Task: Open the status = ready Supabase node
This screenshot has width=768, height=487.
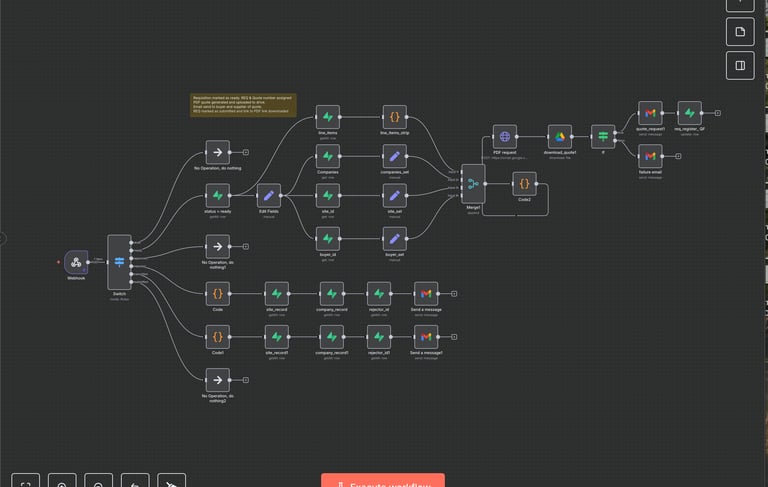Action: [x=217, y=195]
